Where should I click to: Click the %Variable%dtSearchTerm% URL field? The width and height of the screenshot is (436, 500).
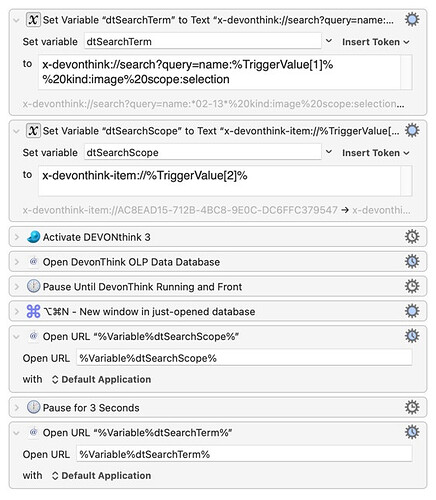244,454
